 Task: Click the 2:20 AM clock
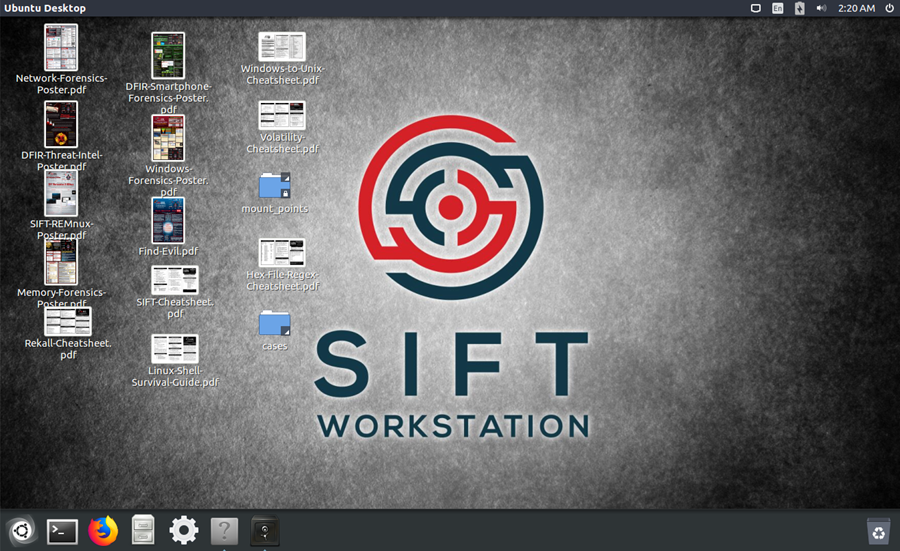coord(856,8)
